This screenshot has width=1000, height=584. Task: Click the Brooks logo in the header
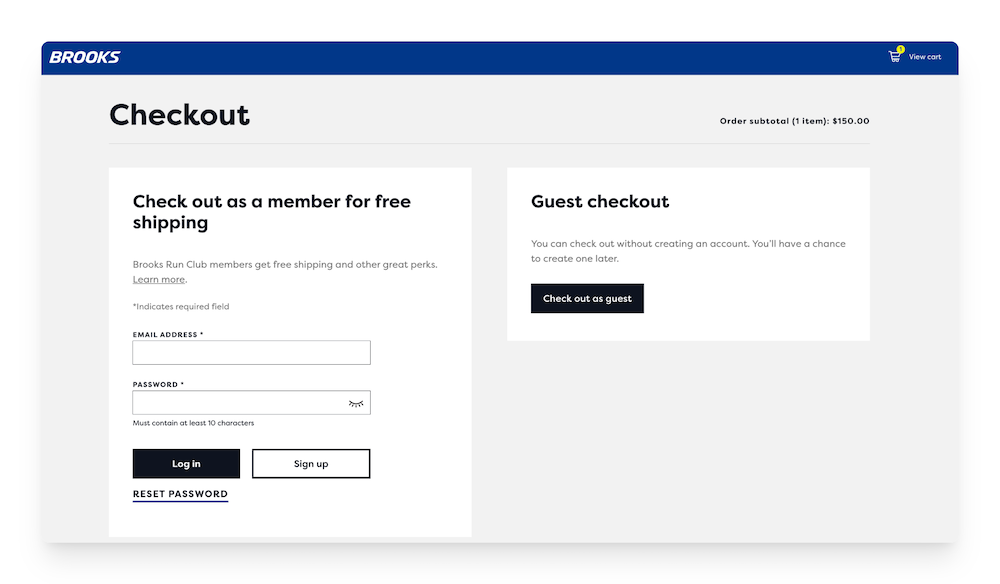pyautogui.click(x=84, y=57)
